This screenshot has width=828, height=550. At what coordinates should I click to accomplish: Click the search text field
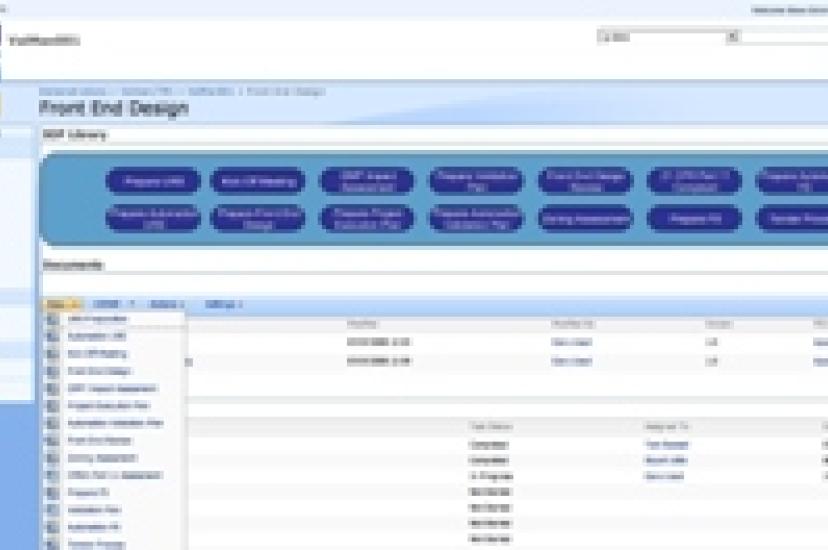click(x=785, y=37)
